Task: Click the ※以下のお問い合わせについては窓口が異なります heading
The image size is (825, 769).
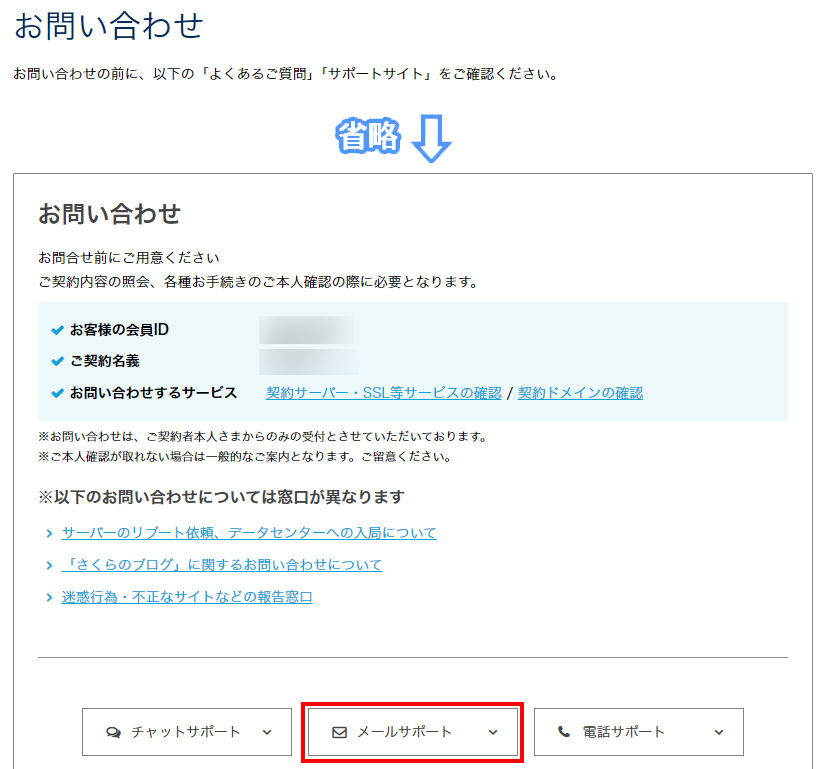Action: tap(222, 497)
